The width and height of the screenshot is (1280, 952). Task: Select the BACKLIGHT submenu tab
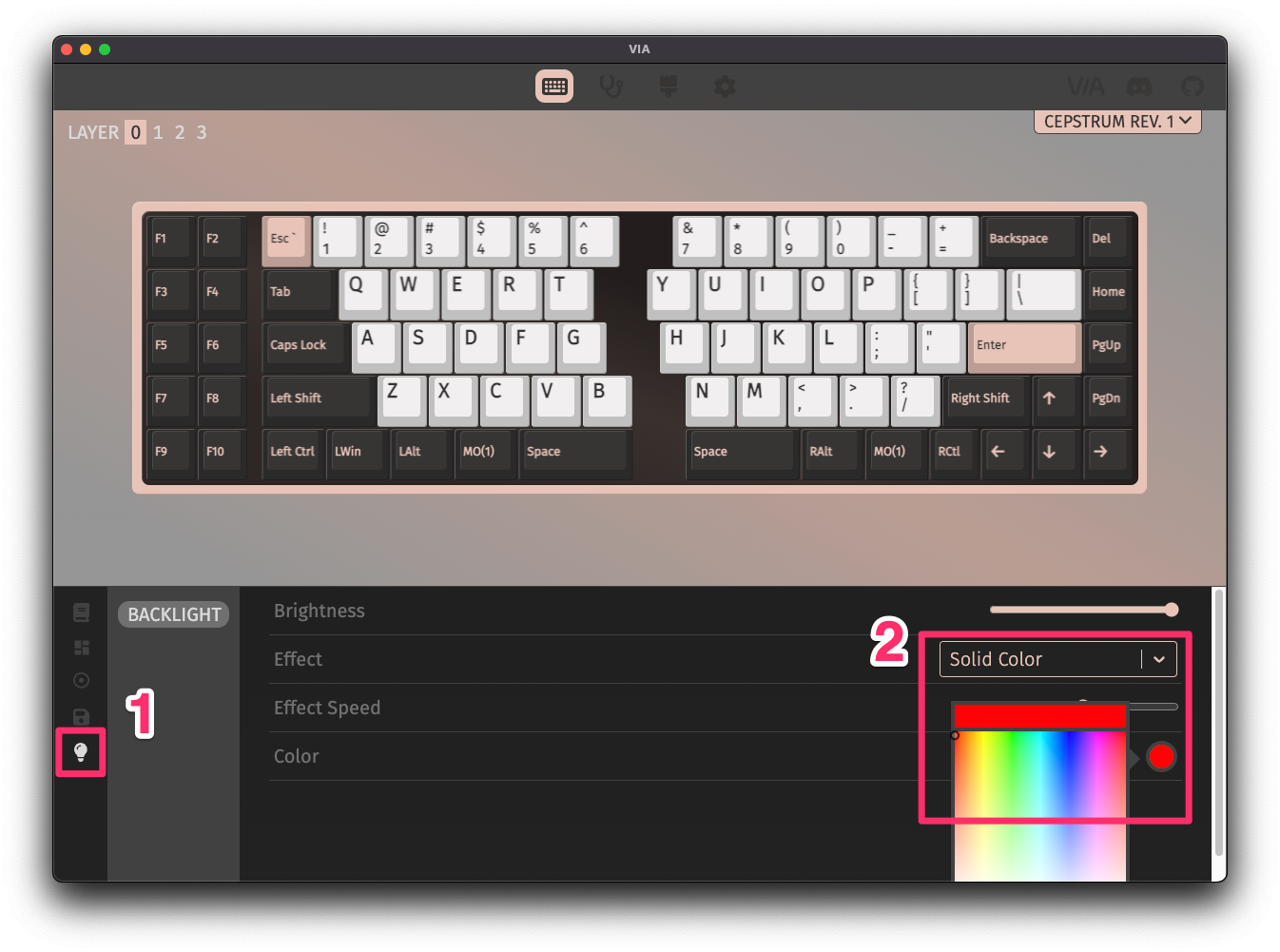(174, 614)
